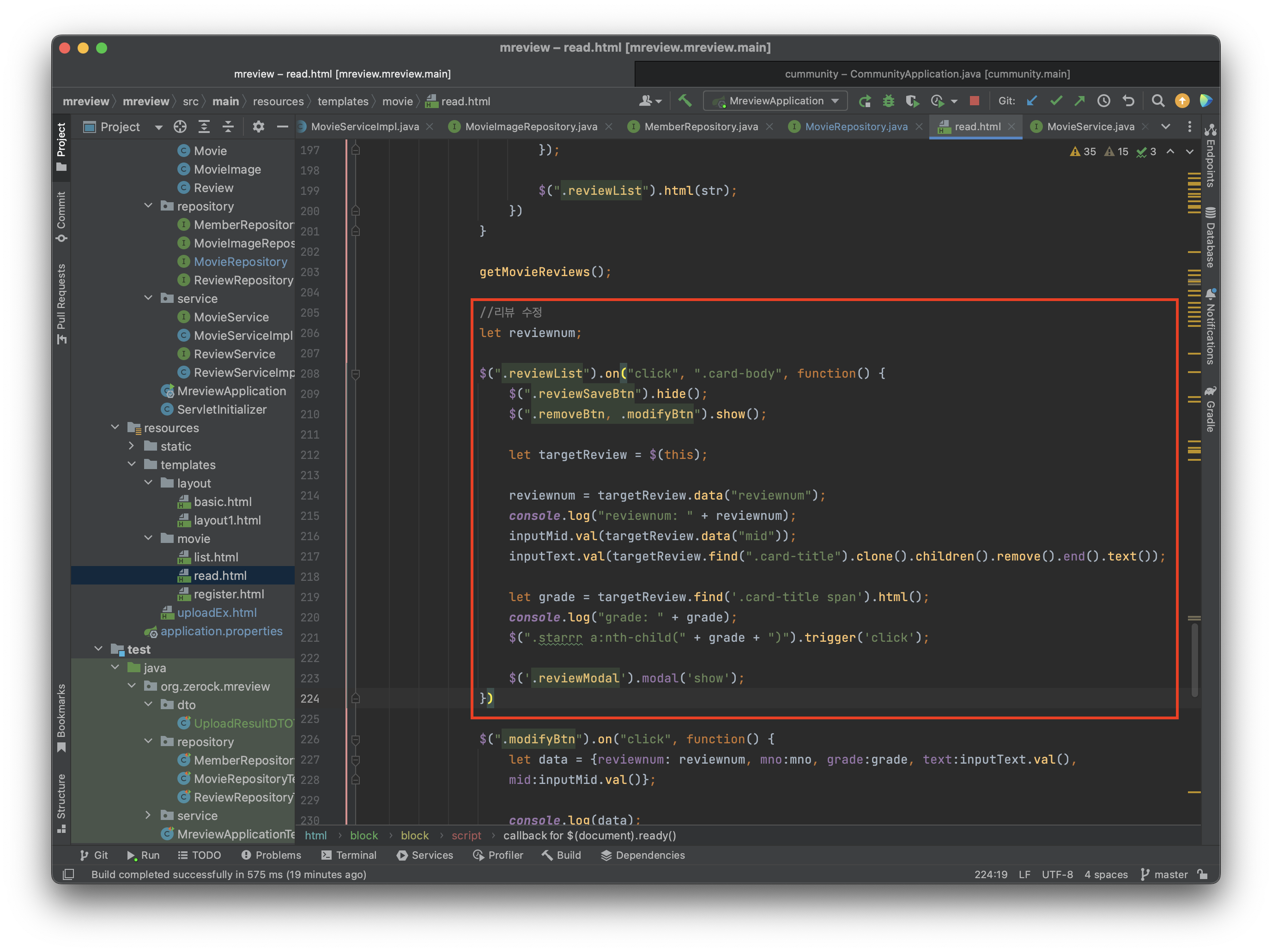The height and width of the screenshot is (952, 1272).
Task: Open the Dependencies tool window
Action: [642, 855]
